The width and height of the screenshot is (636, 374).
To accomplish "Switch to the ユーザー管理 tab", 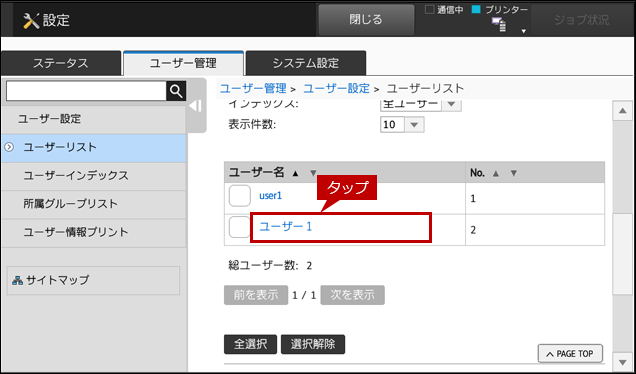I will coord(183,63).
